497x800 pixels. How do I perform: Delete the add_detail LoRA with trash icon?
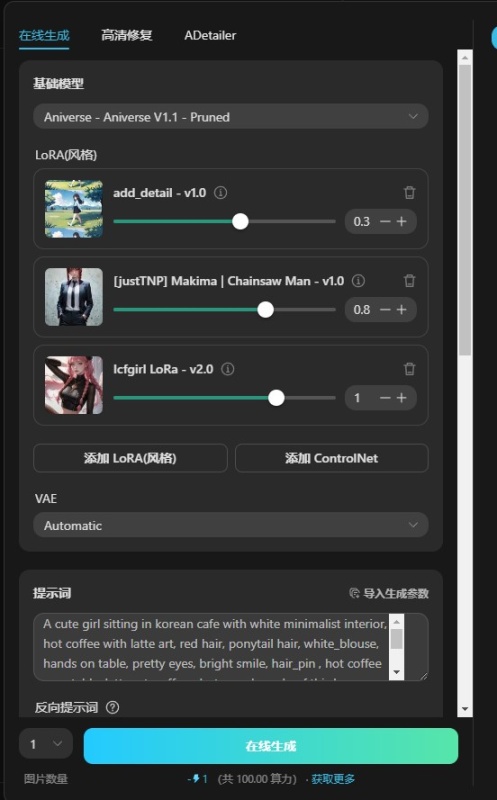[x=409, y=193]
